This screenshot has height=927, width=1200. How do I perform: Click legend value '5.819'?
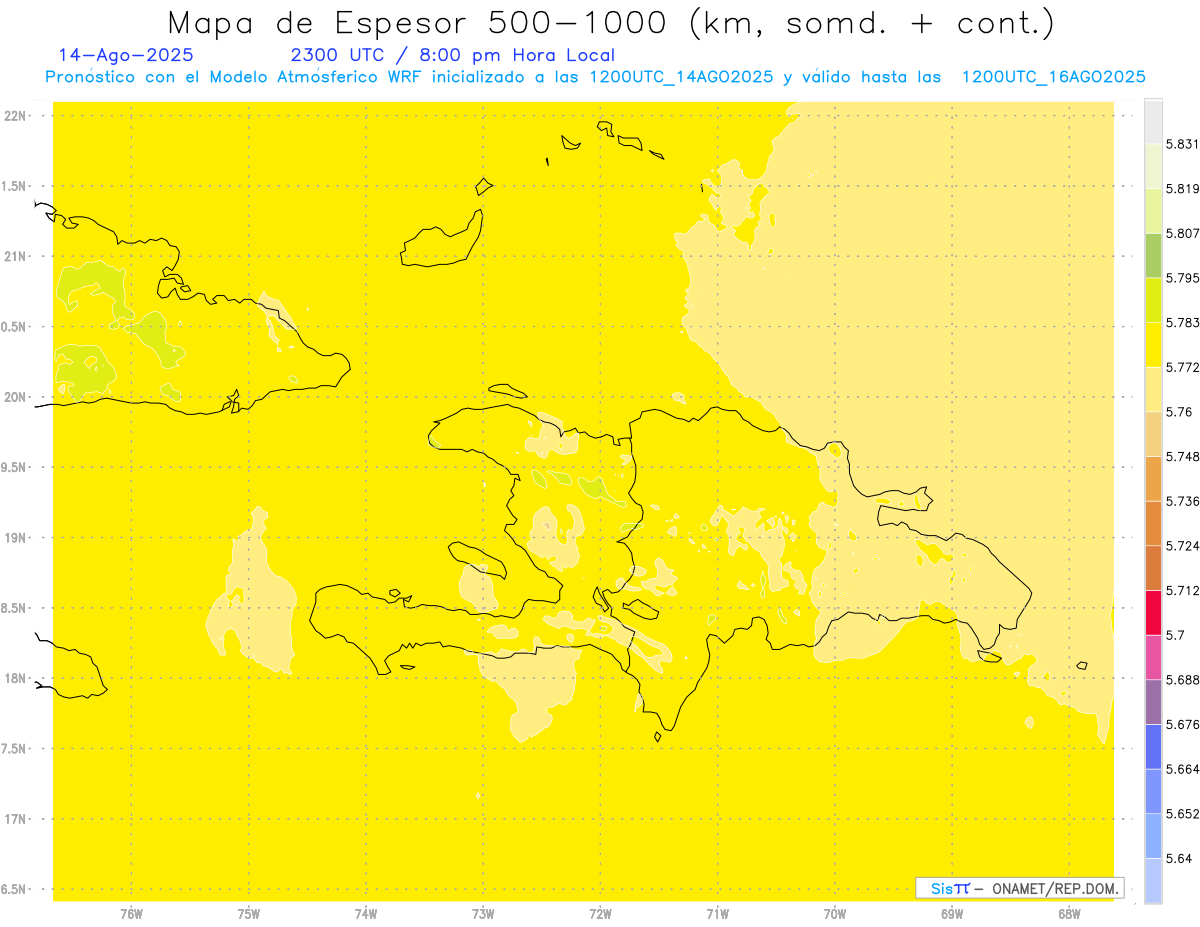(x=1182, y=189)
